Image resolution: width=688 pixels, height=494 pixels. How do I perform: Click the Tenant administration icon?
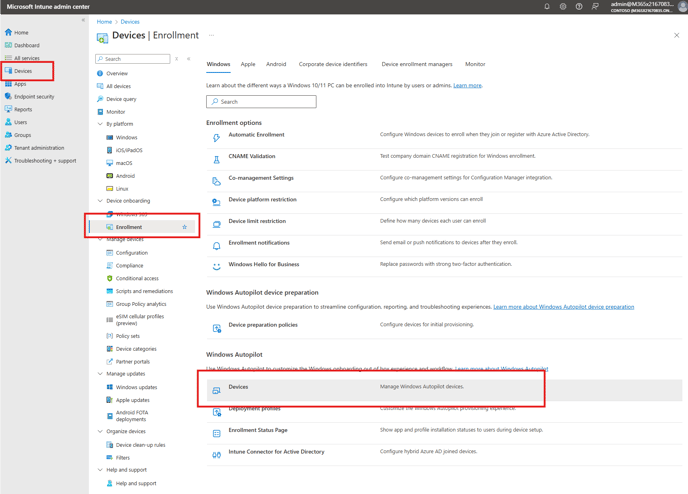pos(8,148)
